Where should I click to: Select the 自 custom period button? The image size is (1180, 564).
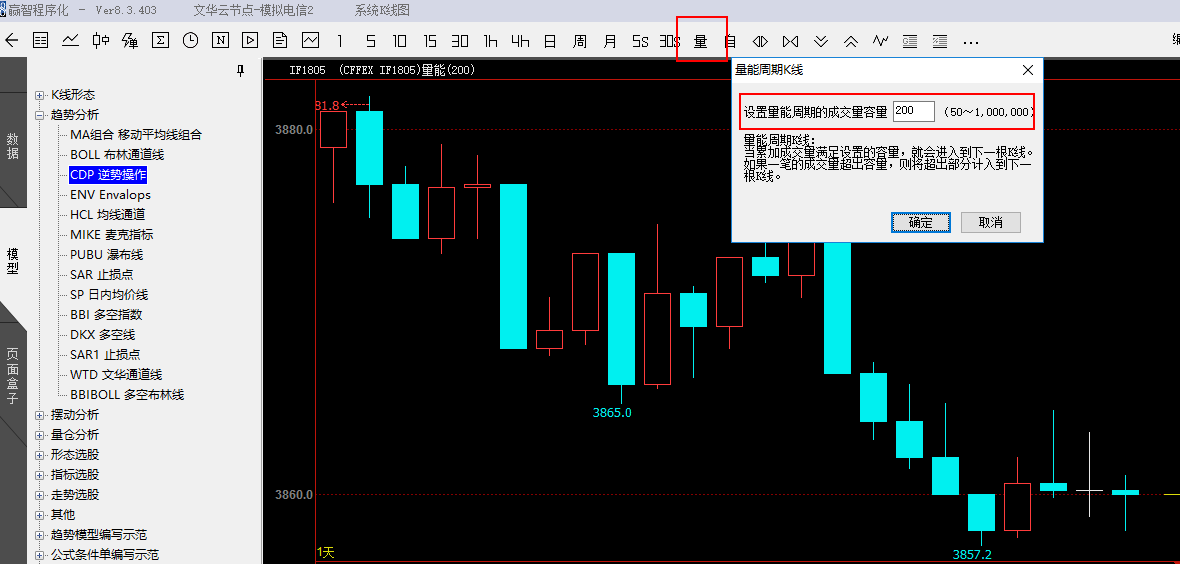(730, 41)
